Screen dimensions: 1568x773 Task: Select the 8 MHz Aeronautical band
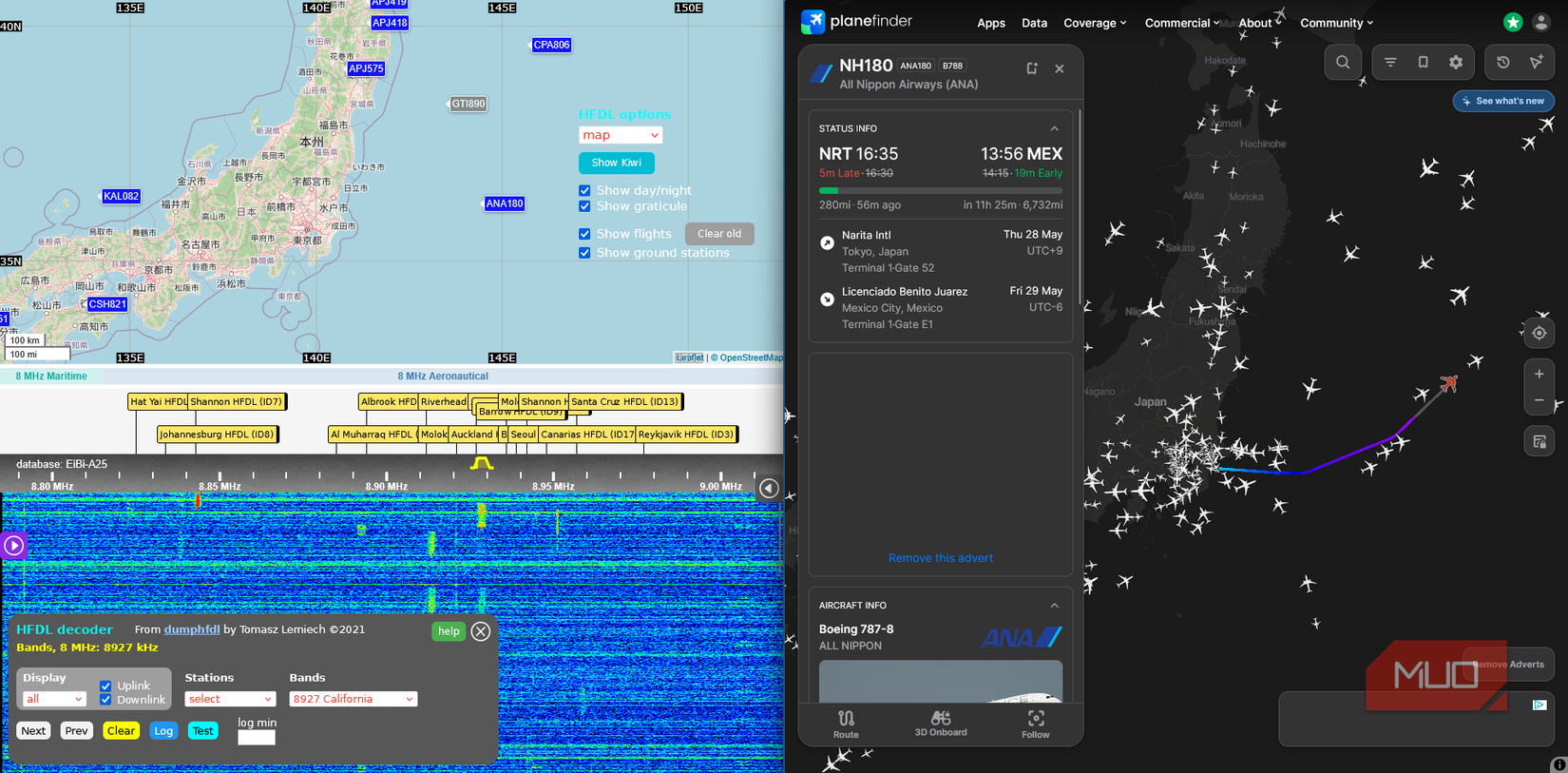coord(443,377)
